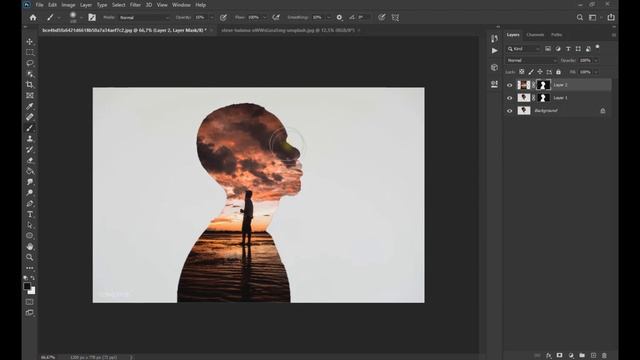Viewport: 640px width, 360px height.
Task: Toggle pressure for opacity button
Action: coord(223,18)
